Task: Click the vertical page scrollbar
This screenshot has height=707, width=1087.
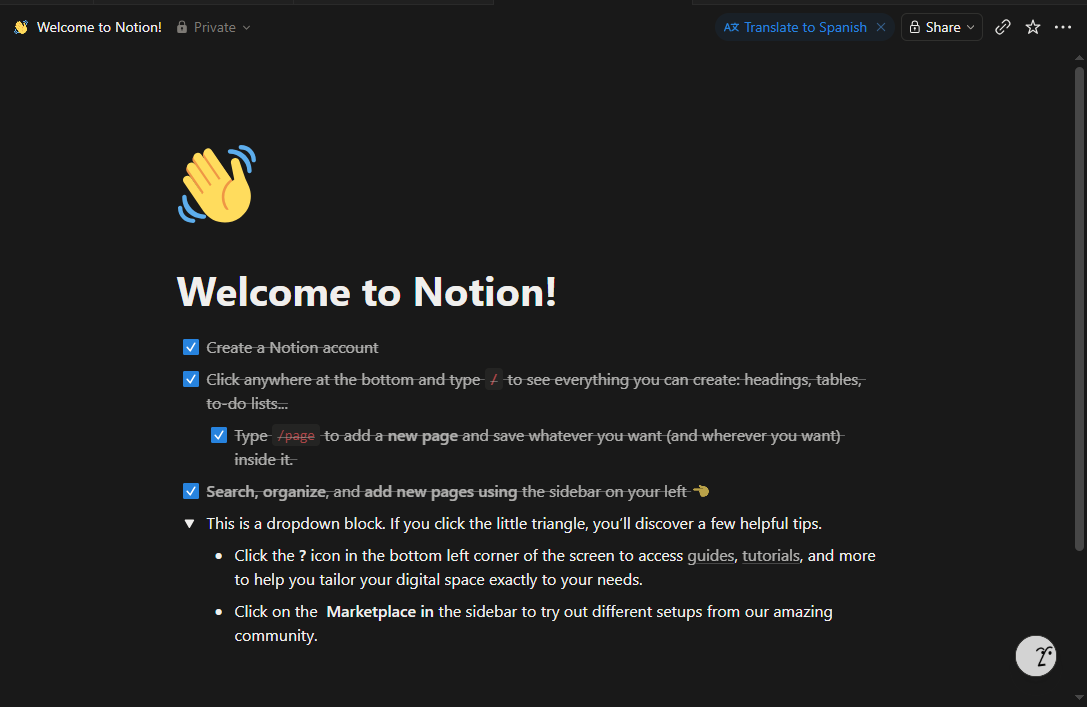Action: point(1079,308)
